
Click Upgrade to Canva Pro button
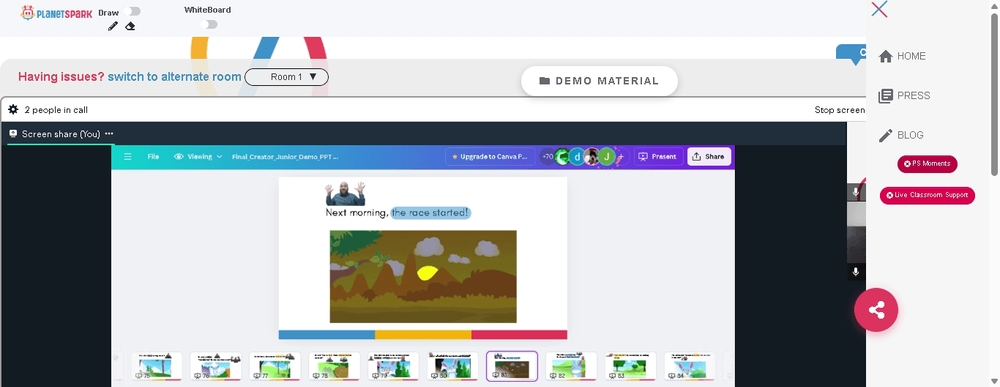pyautogui.click(x=490, y=156)
